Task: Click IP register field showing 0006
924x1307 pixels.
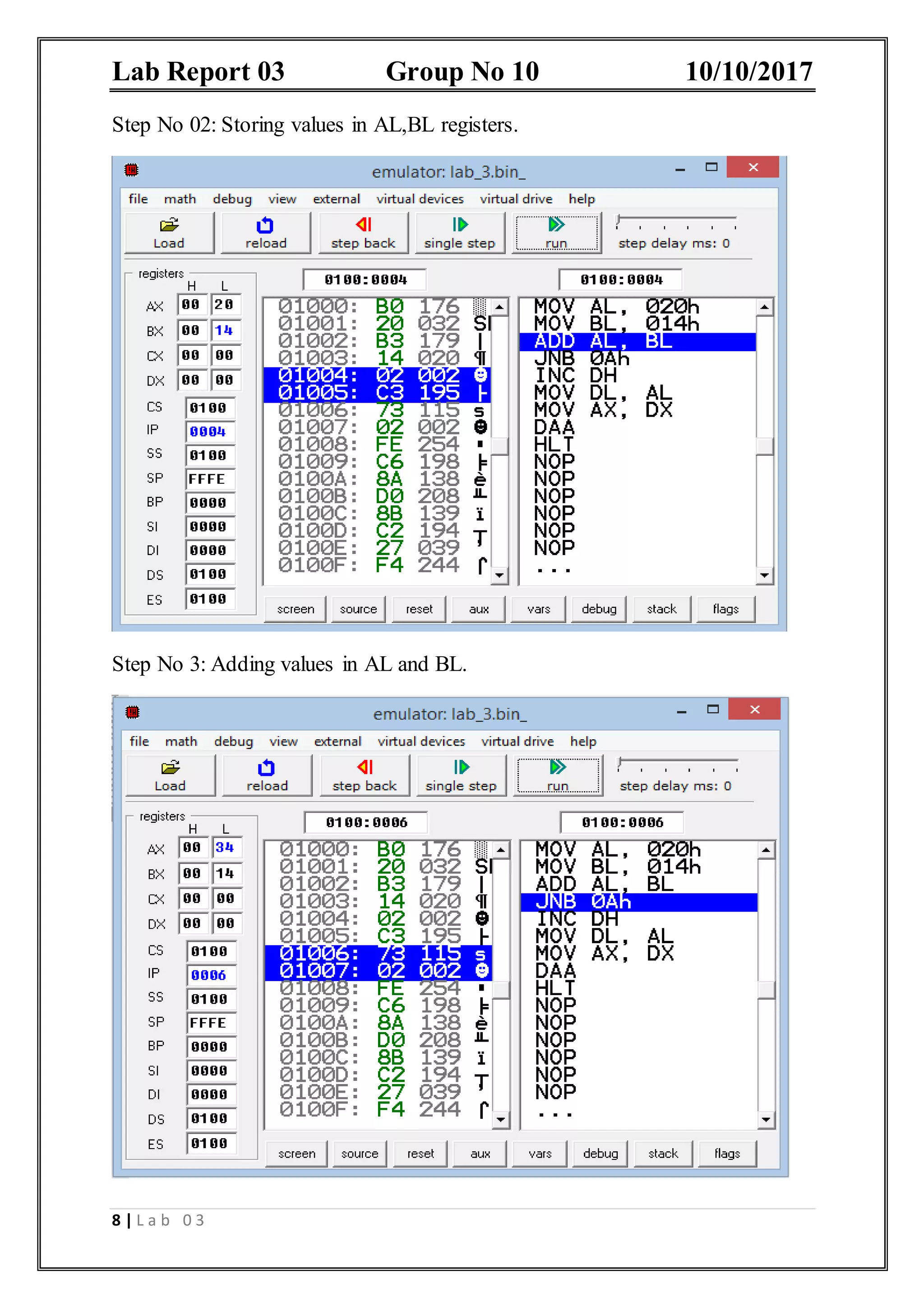Action: click(211, 975)
